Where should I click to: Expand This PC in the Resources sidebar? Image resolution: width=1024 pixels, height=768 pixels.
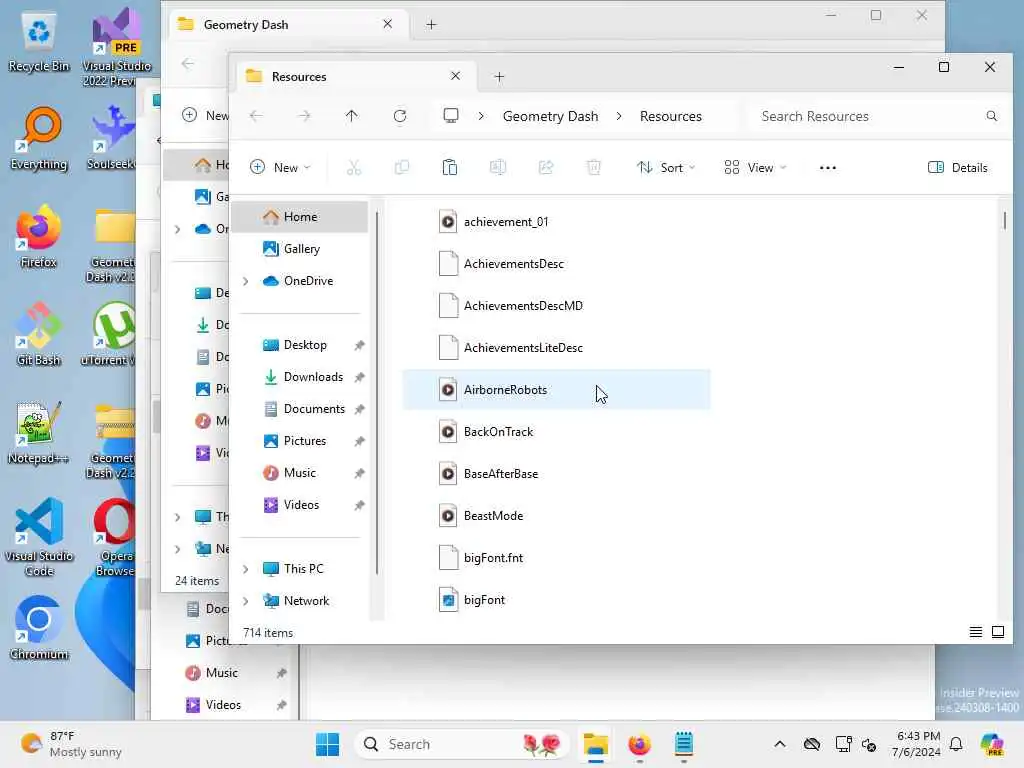pyautogui.click(x=246, y=569)
